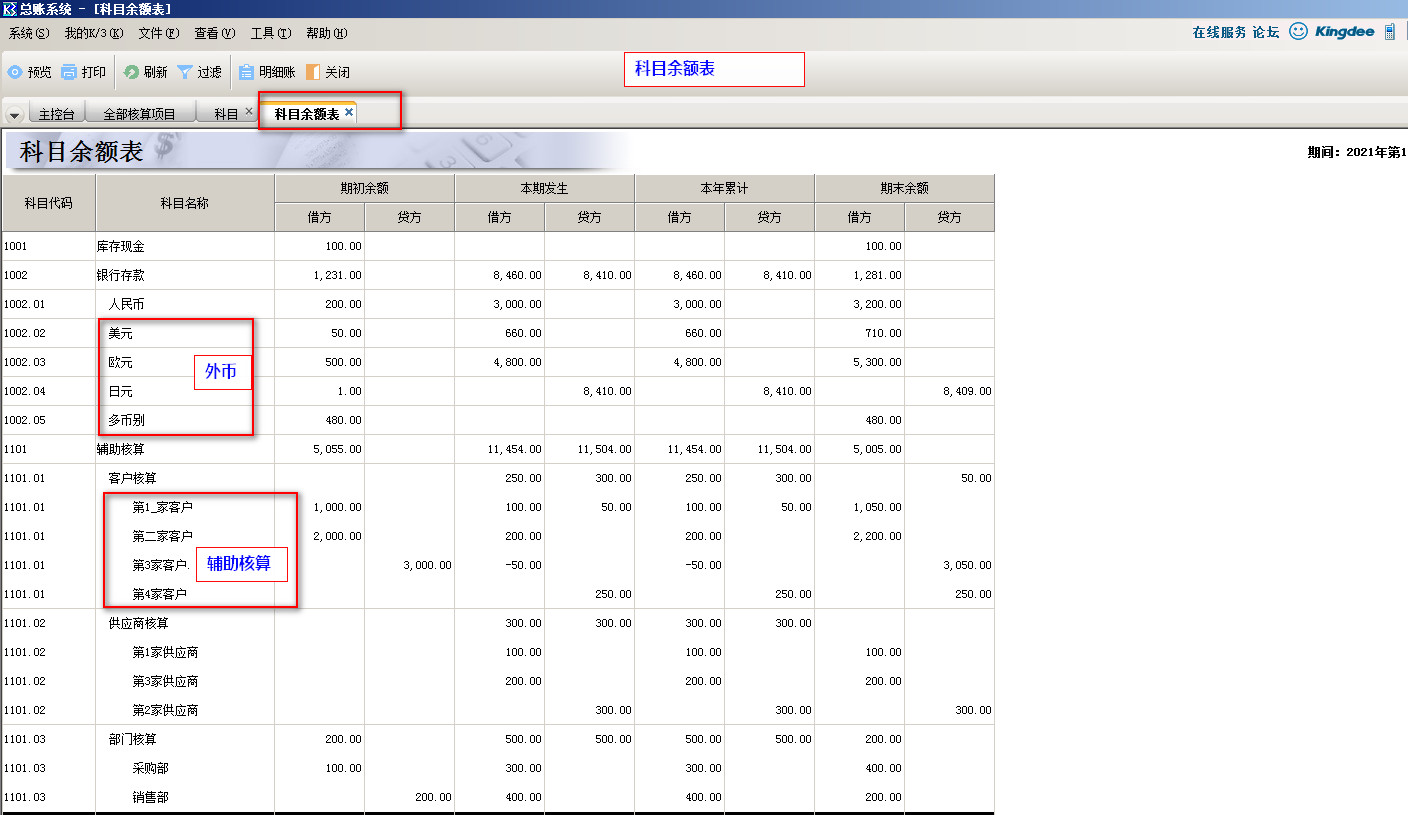Click the 预览 preview toolbar icon
Image resolution: width=1408 pixels, height=815 pixels.
tap(15, 72)
